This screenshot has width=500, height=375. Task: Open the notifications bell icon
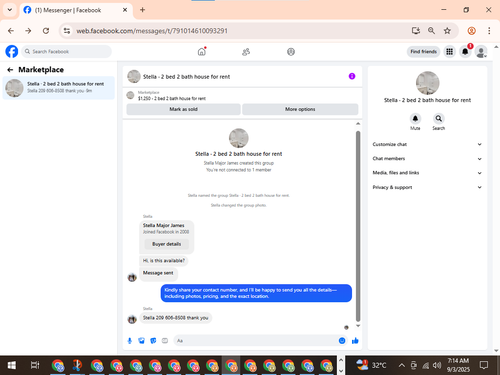point(465,52)
